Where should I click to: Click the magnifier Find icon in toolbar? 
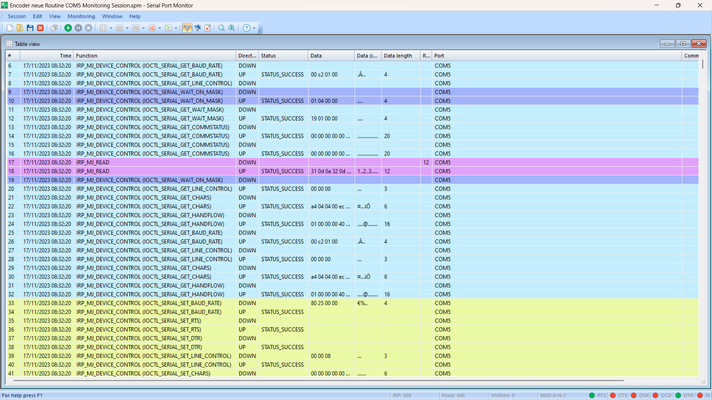221,28
